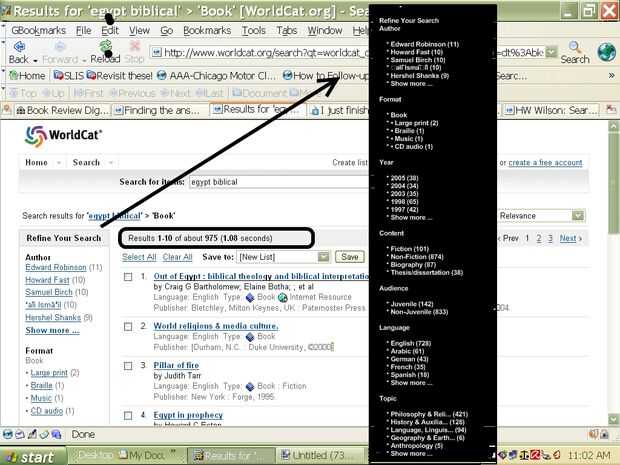
Task: Click the Search magnifier icon in the toolbar
Action: (x=575, y=48)
